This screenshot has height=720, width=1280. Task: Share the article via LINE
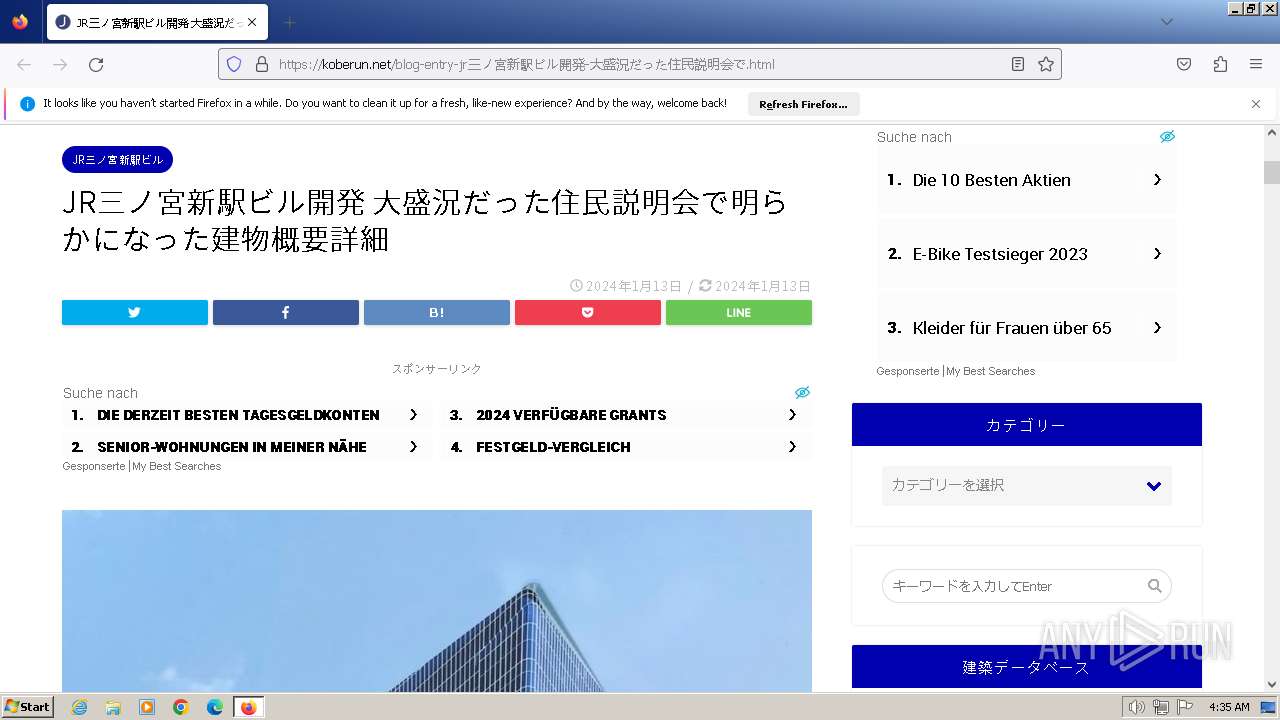[739, 312]
